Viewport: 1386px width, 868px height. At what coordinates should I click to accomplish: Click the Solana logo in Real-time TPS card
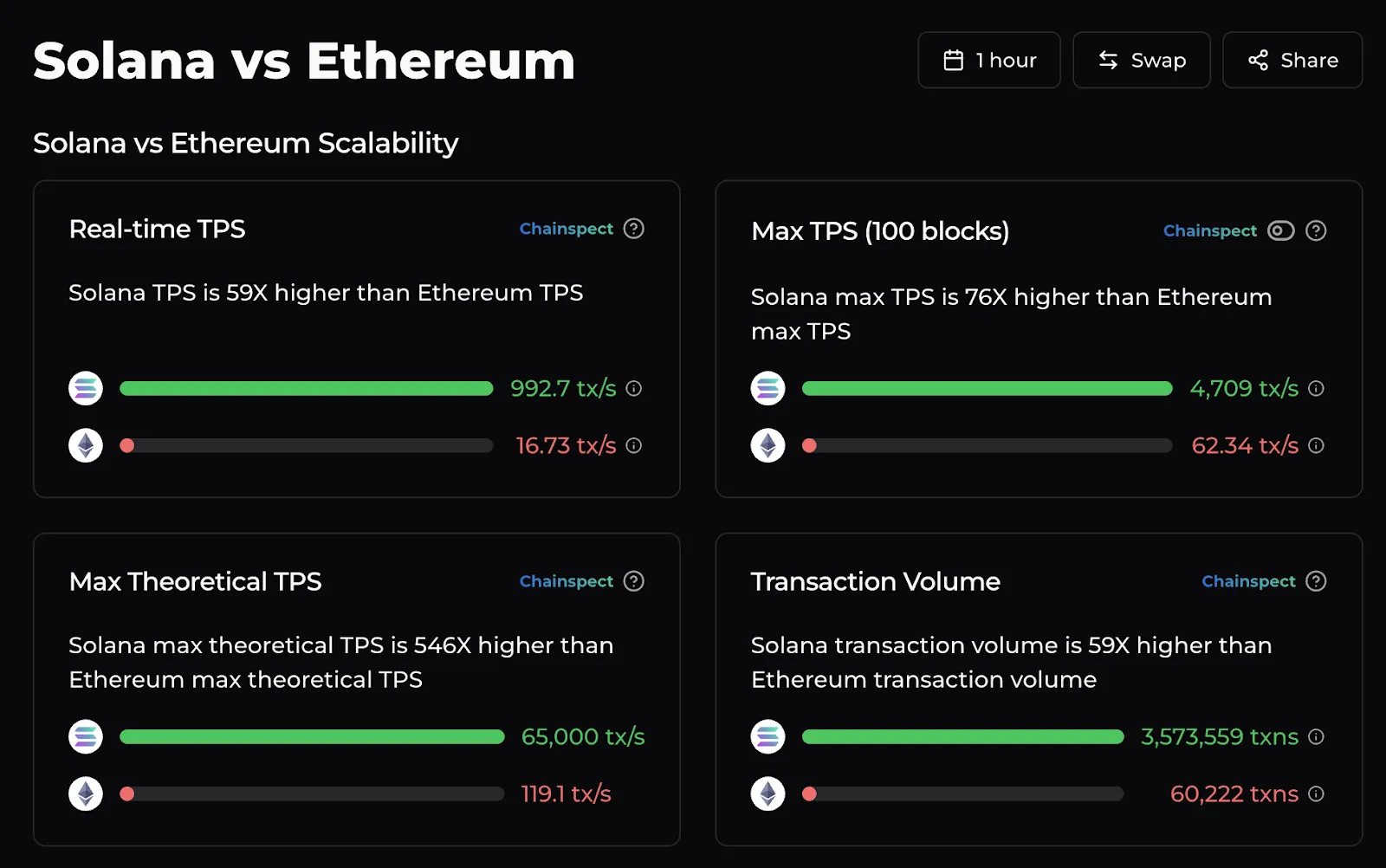[85, 388]
